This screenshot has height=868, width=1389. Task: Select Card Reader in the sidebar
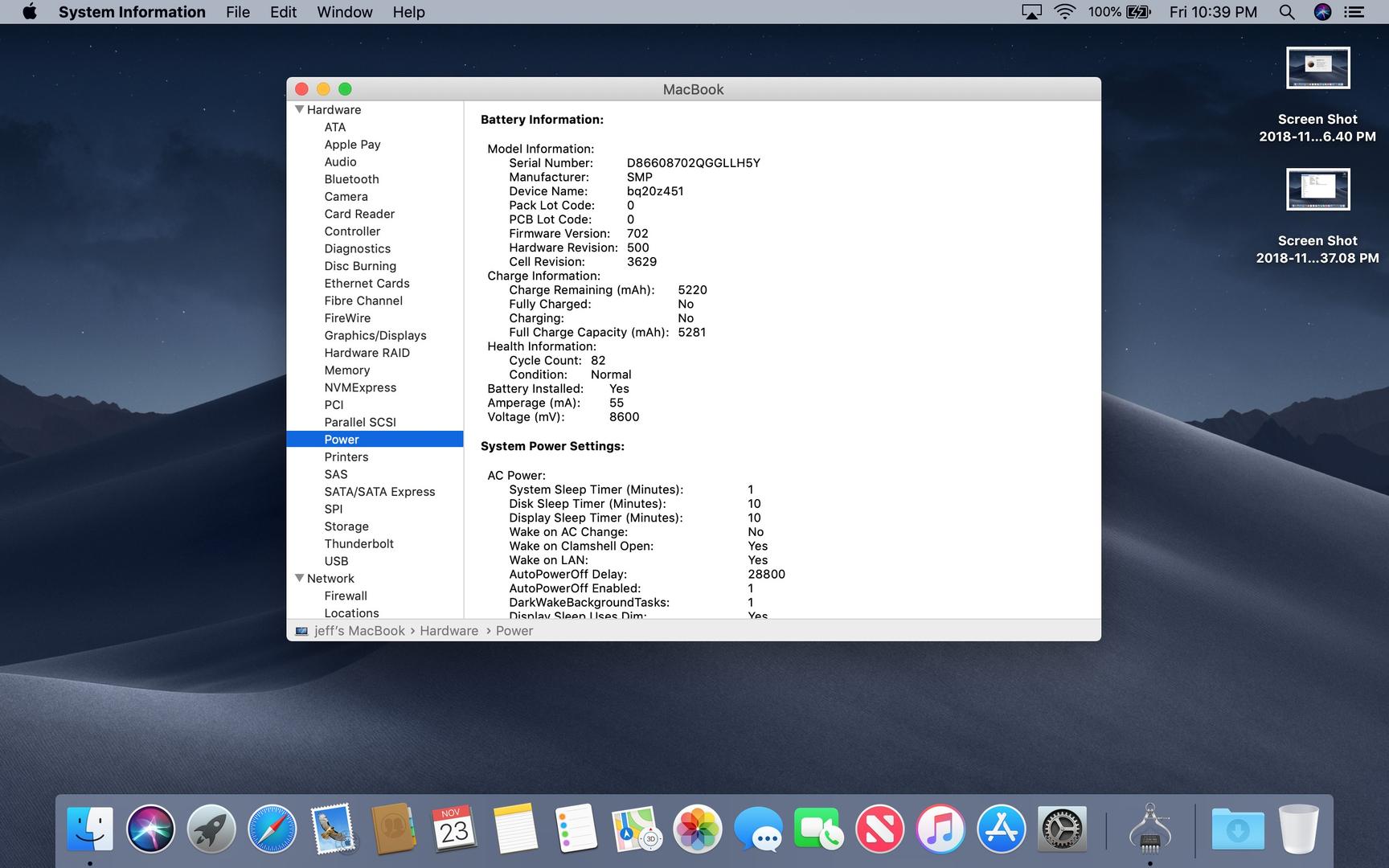coord(359,214)
